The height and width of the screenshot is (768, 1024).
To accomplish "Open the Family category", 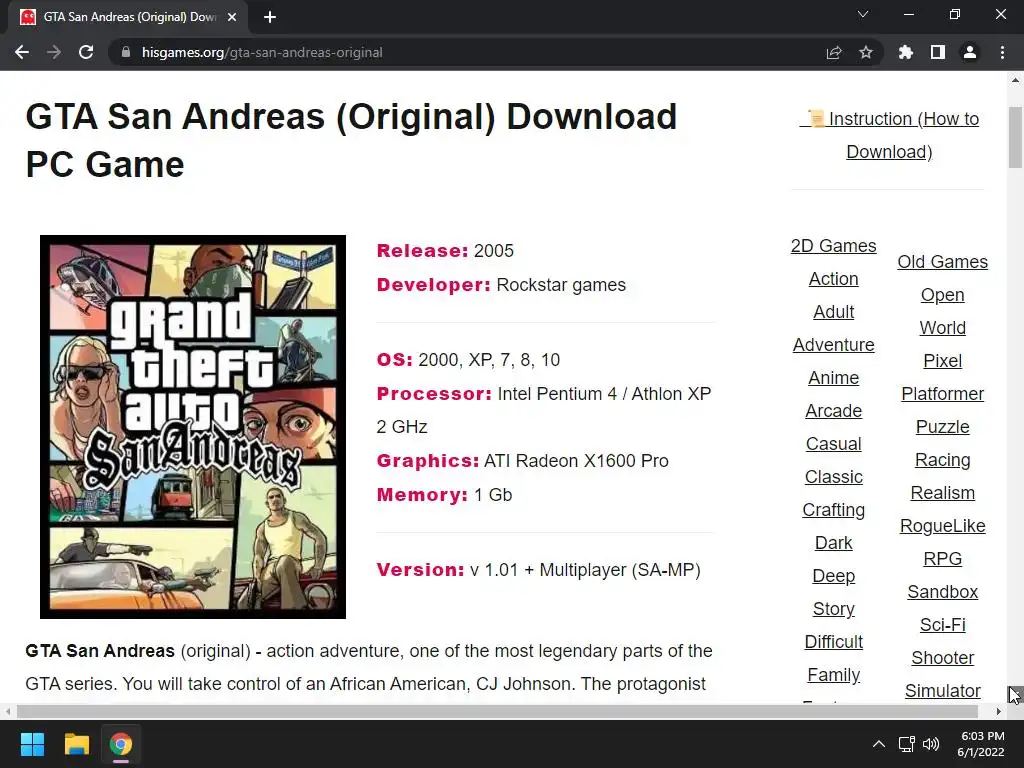I will tap(833, 675).
